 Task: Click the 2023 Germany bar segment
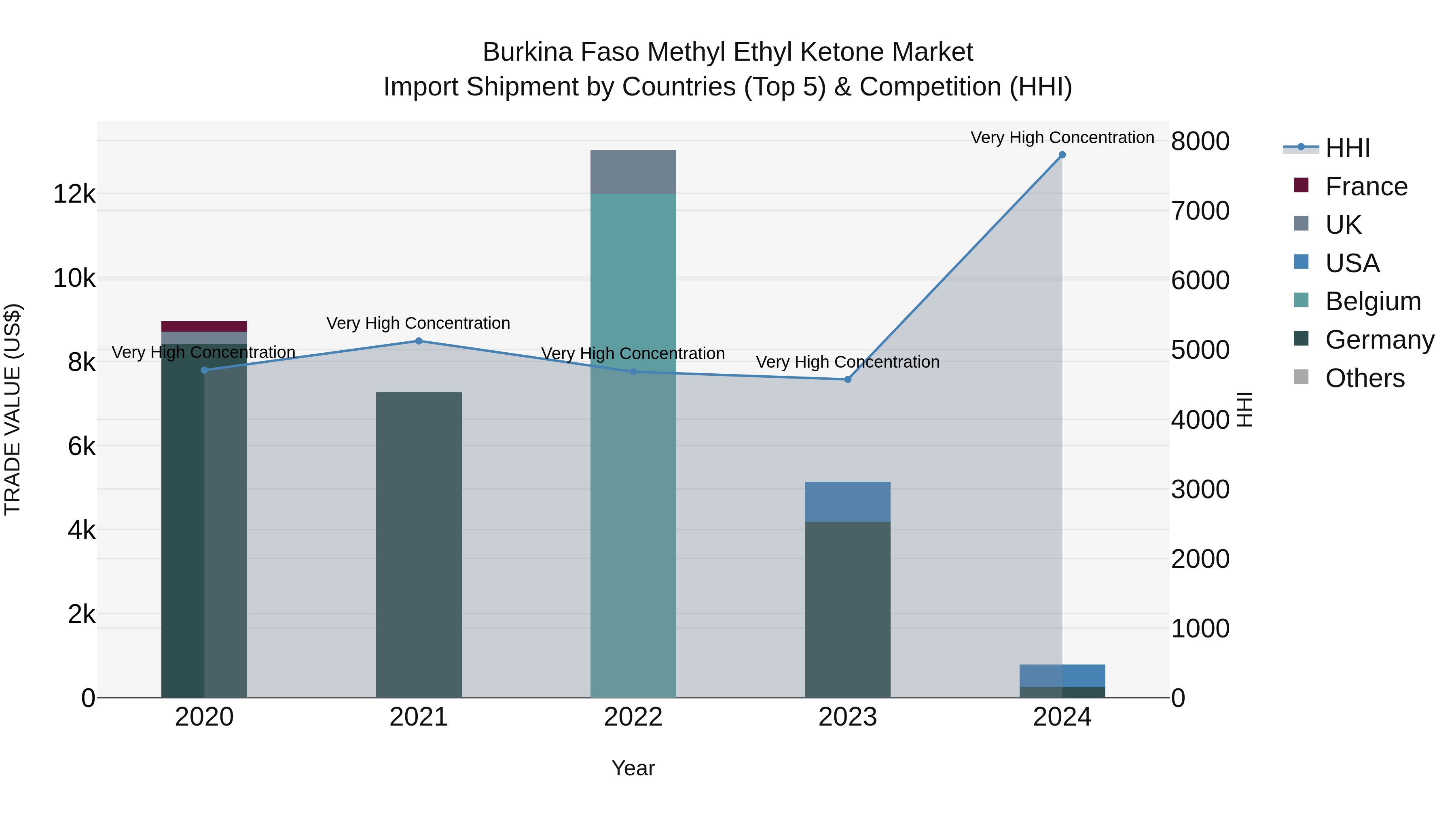(848, 610)
